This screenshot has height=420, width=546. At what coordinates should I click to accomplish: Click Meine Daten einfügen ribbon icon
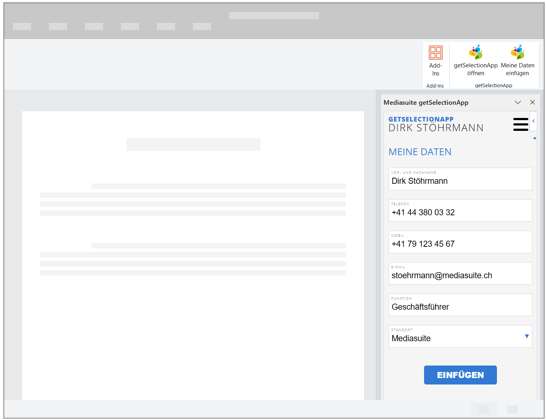(x=517, y=60)
